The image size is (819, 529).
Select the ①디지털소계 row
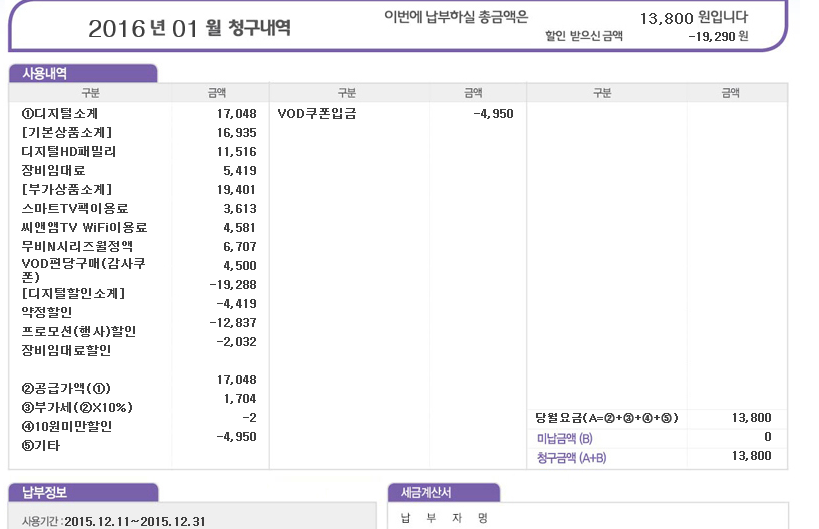[x=59, y=114]
